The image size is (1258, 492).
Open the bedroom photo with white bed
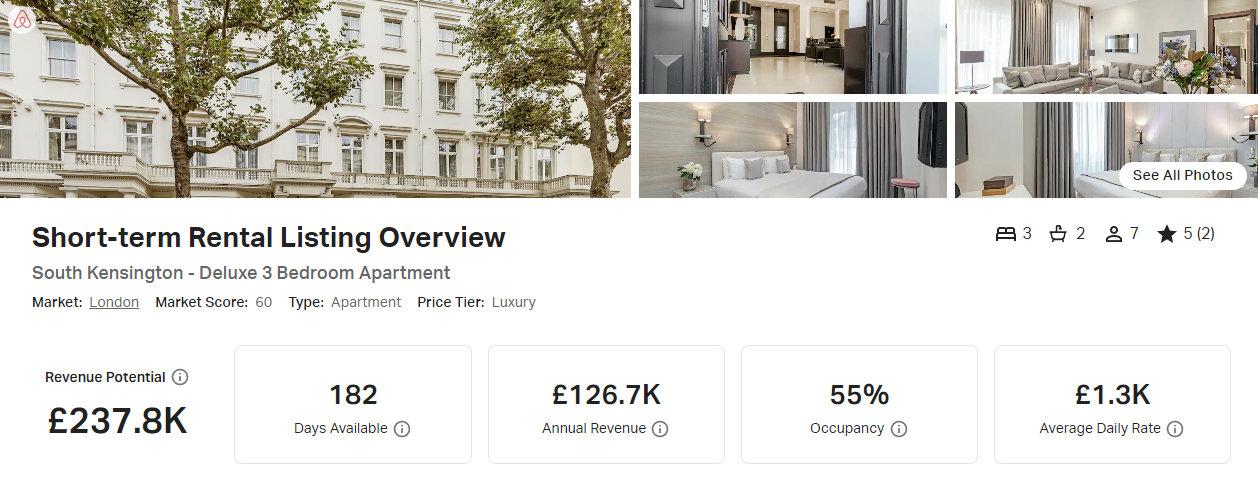click(793, 150)
